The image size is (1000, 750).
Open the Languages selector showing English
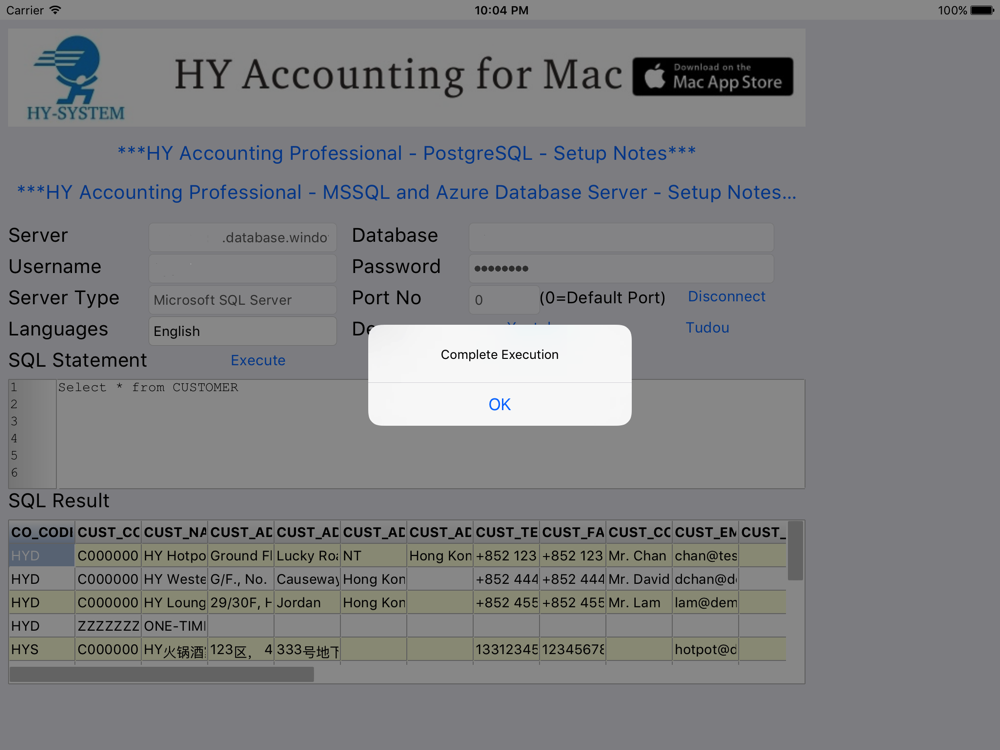coord(242,331)
